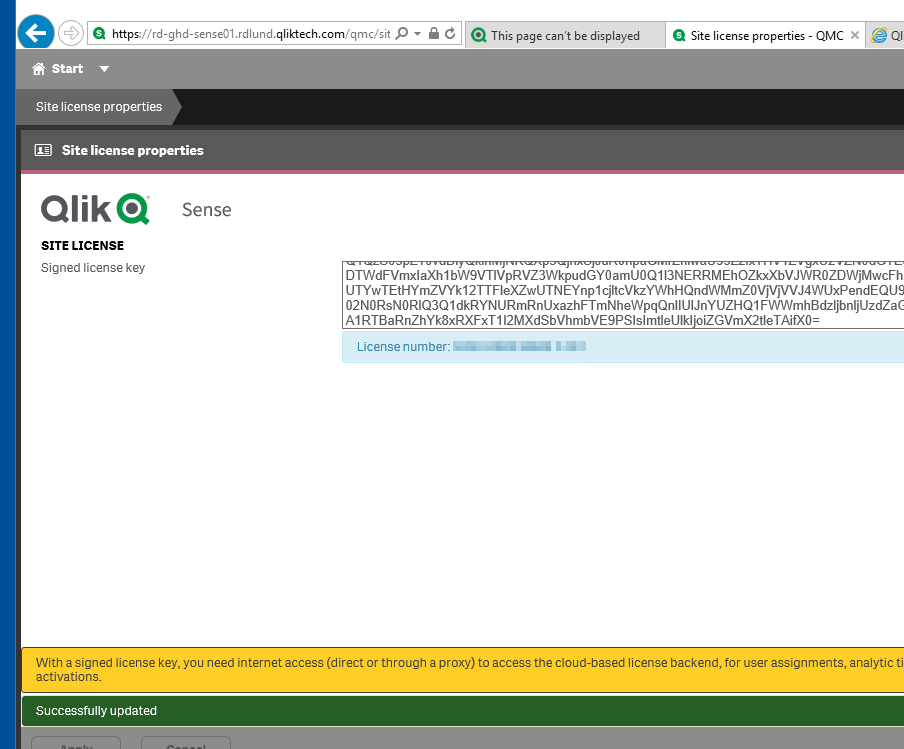Click the 'Successfully updated' notification banner
This screenshot has width=904, height=749.
pos(452,711)
